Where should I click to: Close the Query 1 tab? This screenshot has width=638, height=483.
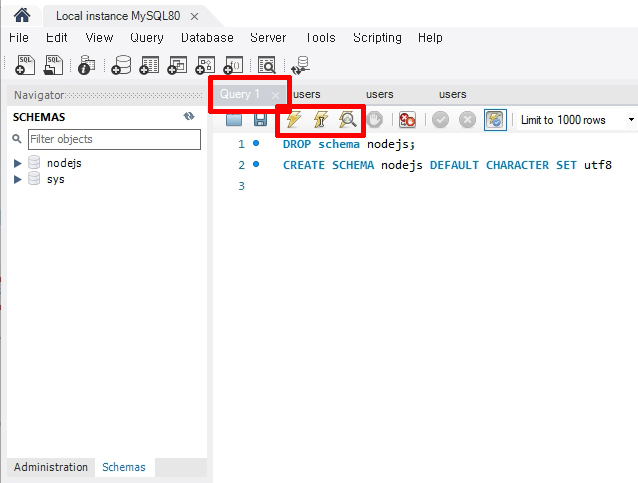[275, 95]
